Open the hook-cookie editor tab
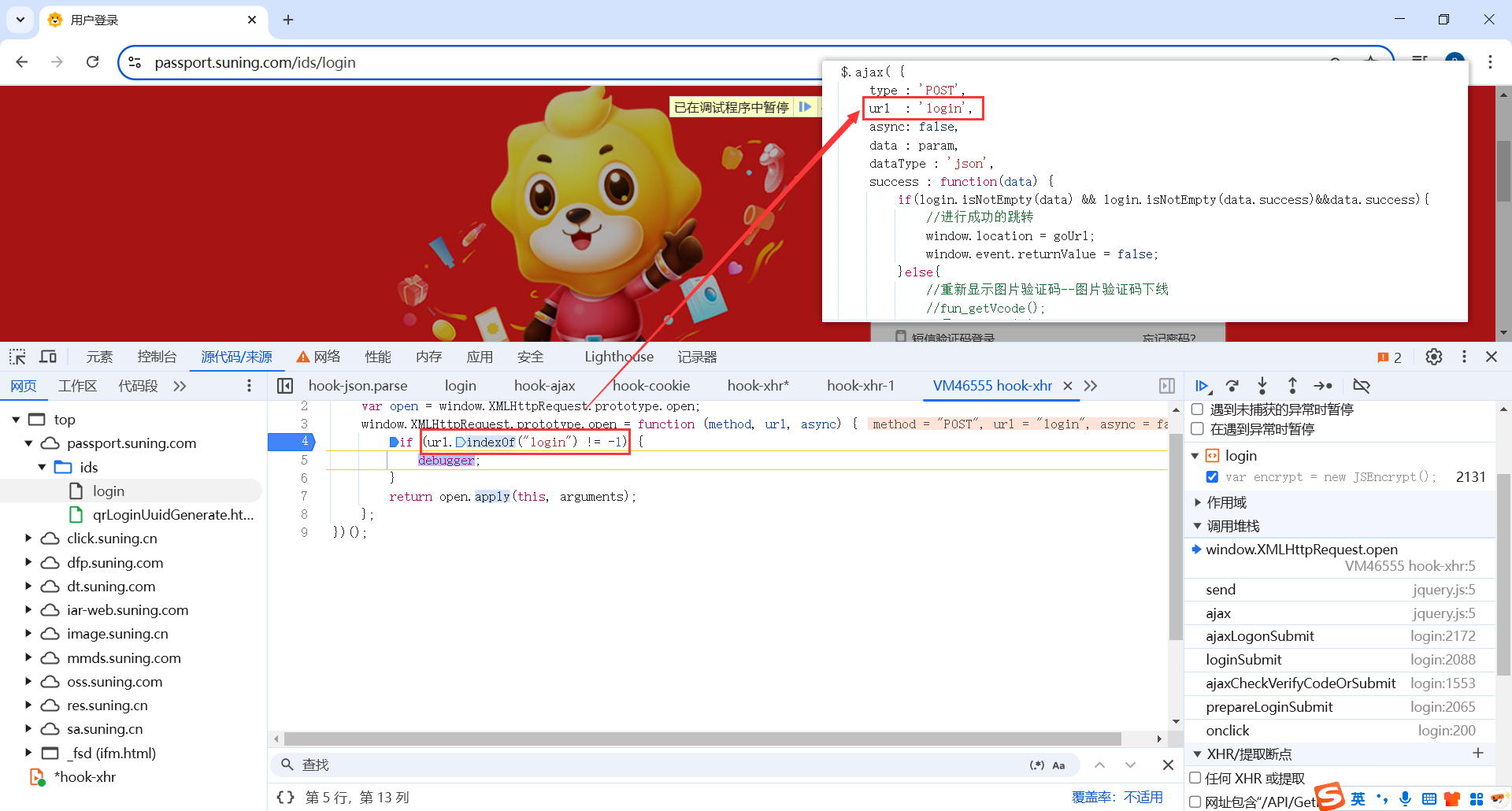 pyautogui.click(x=651, y=386)
